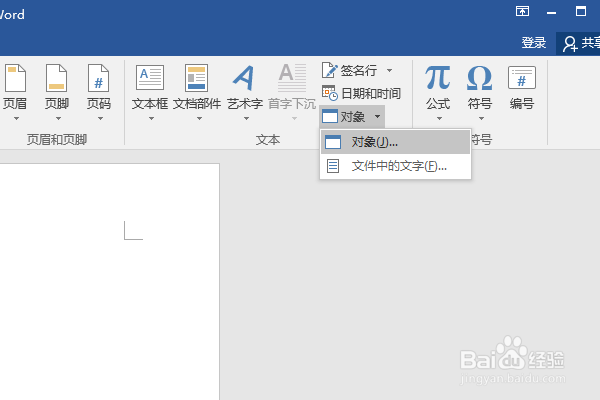Expand the 艺术字 dropdown arrow
This screenshot has width=600, height=400.
(x=246, y=119)
